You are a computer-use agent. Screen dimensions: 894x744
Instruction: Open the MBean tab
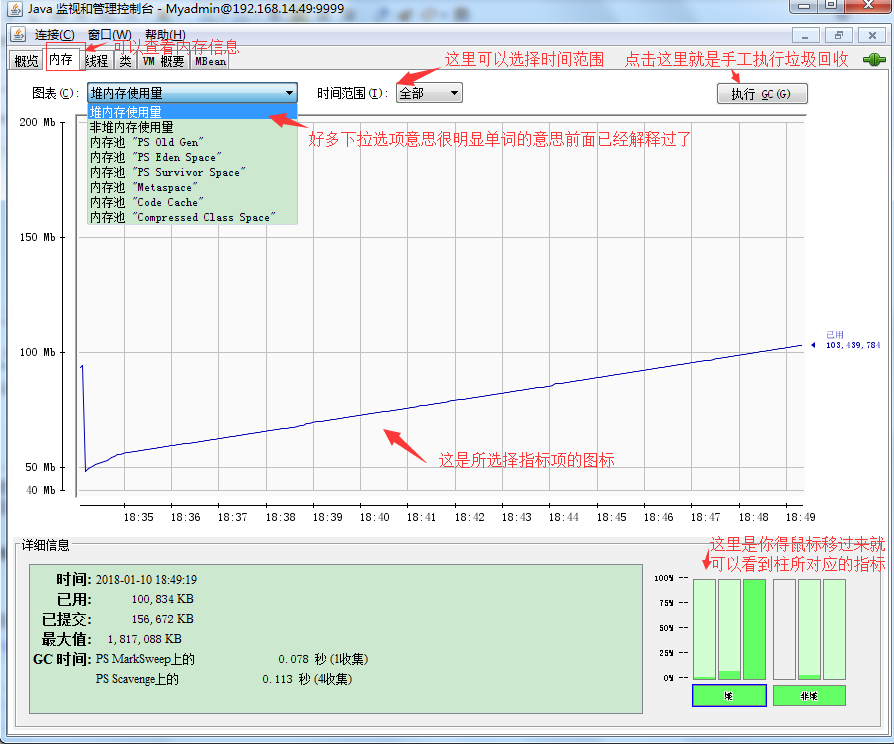[x=209, y=61]
